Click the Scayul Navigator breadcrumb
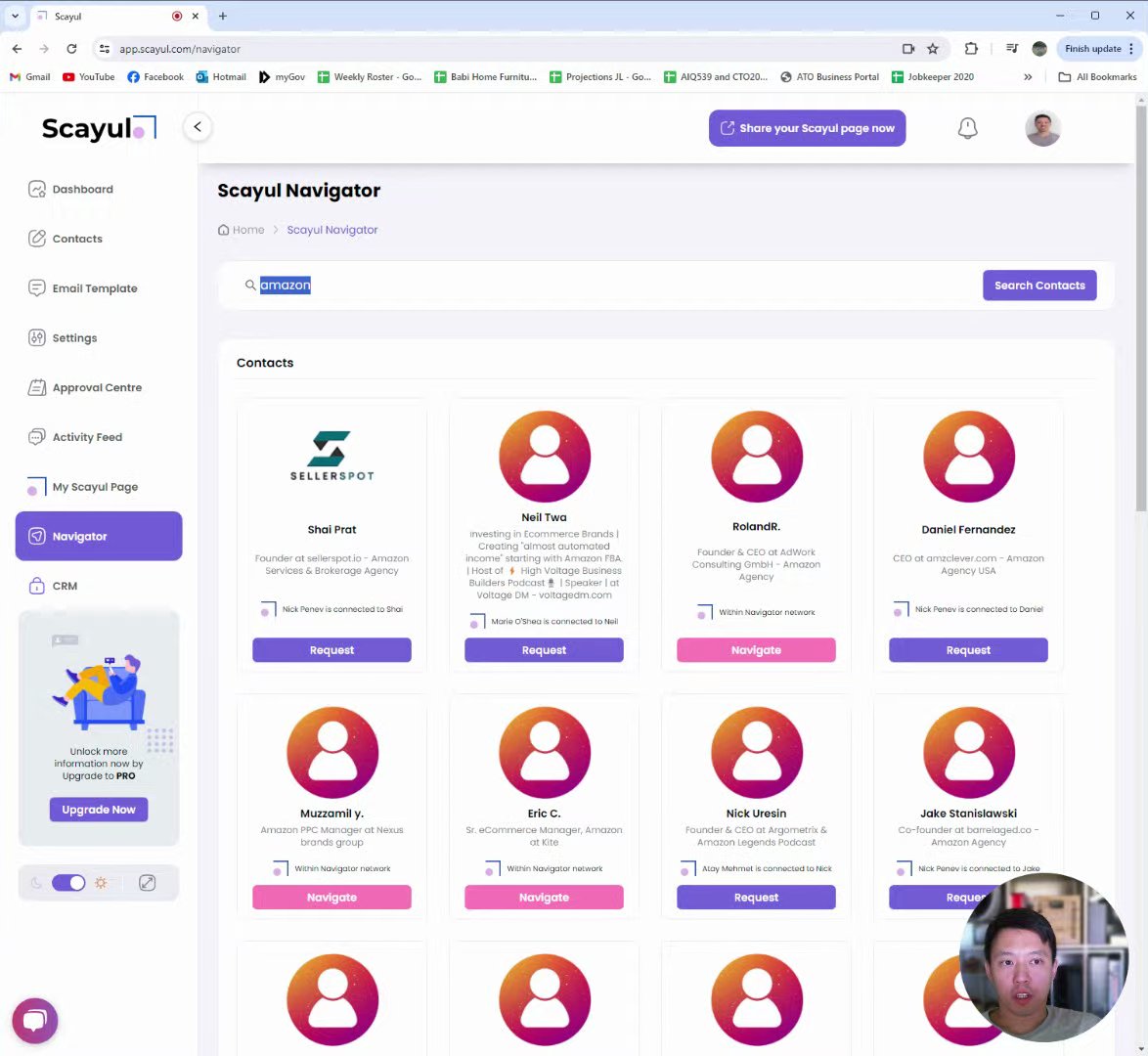The height and width of the screenshot is (1056, 1148). pos(332,230)
